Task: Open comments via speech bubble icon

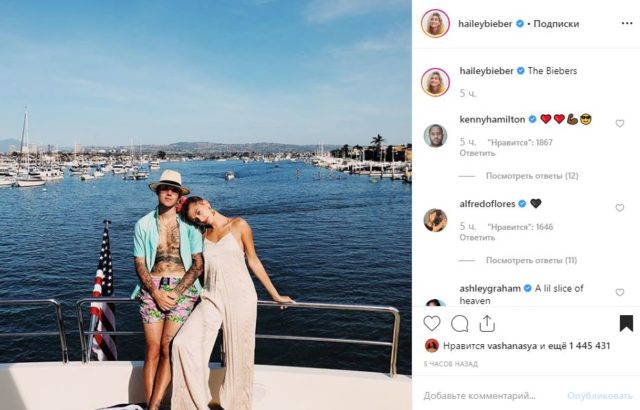Action: (x=460, y=323)
